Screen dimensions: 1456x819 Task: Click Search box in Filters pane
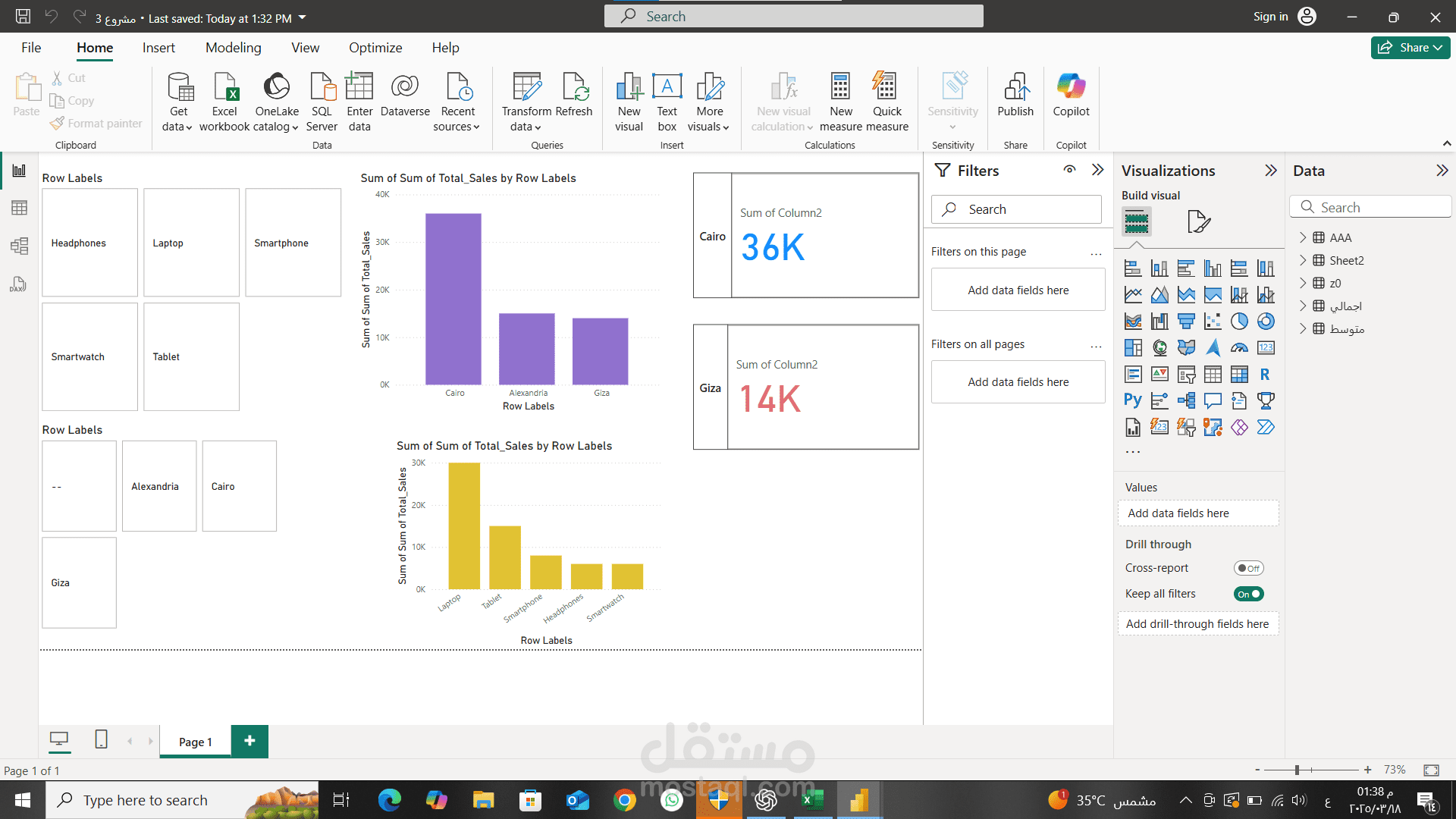[x=1016, y=209]
